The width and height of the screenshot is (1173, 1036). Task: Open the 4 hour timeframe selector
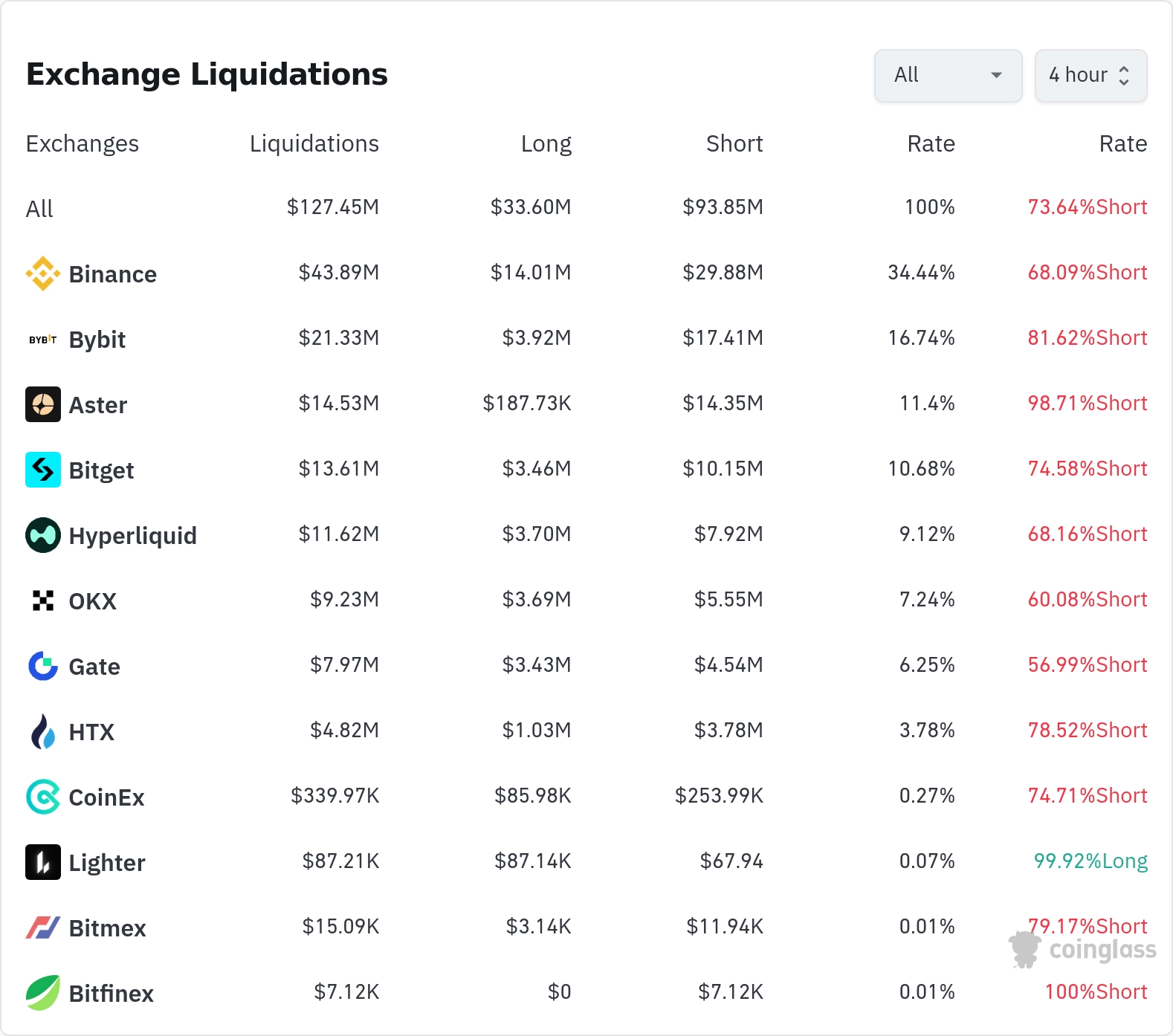coord(1090,75)
